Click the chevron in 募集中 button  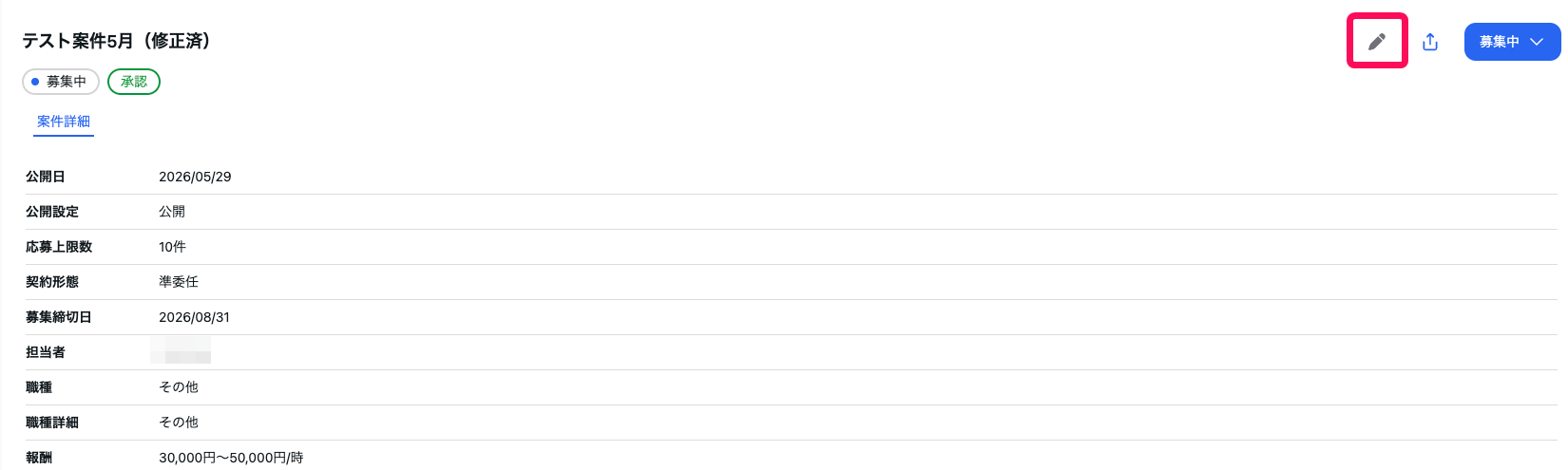coord(1537,42)
